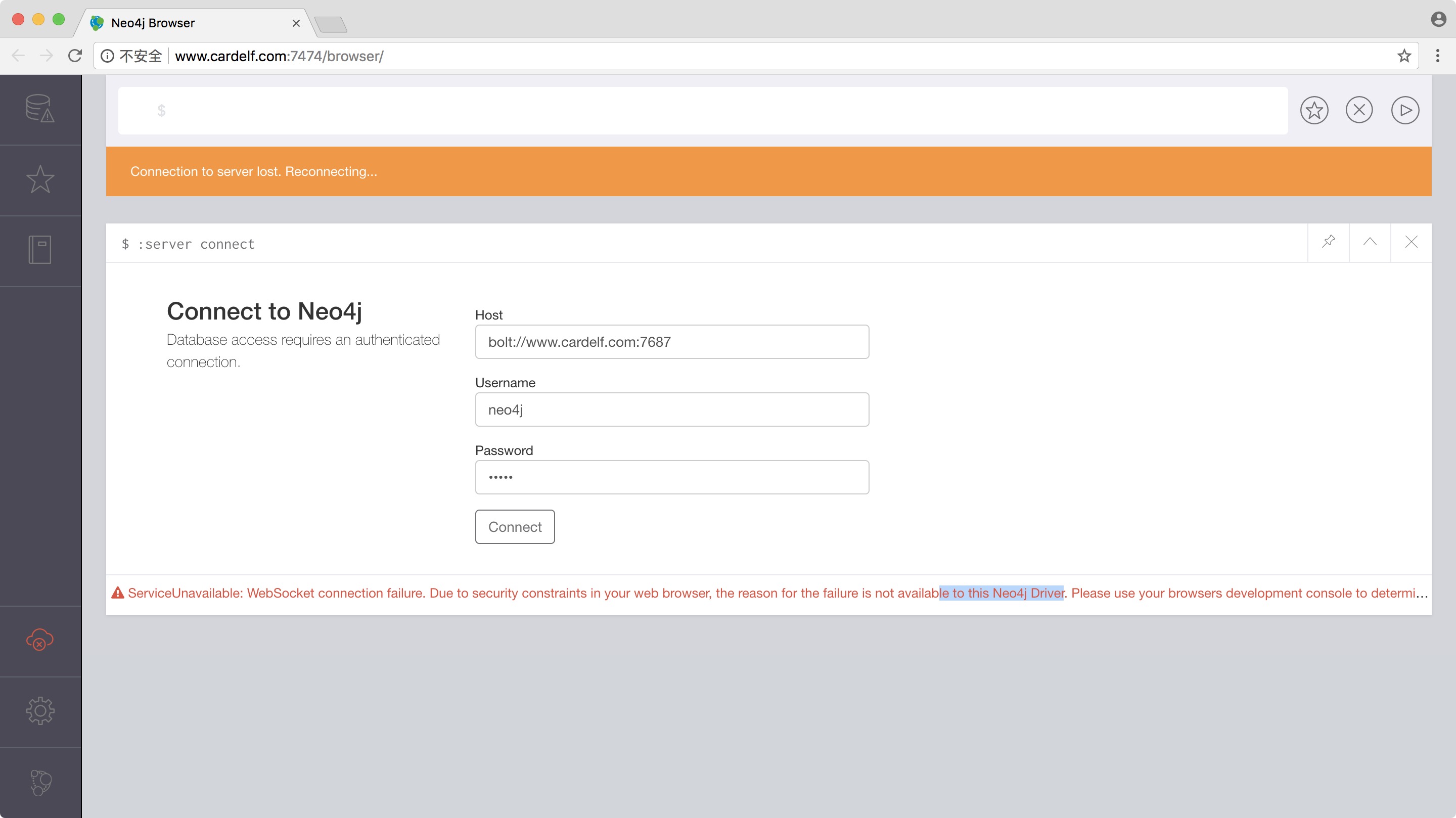Open the Database Information sidebar icon
Image resolution: width=1456 pixels, height=818 pixels.
[x=40, y=109]
